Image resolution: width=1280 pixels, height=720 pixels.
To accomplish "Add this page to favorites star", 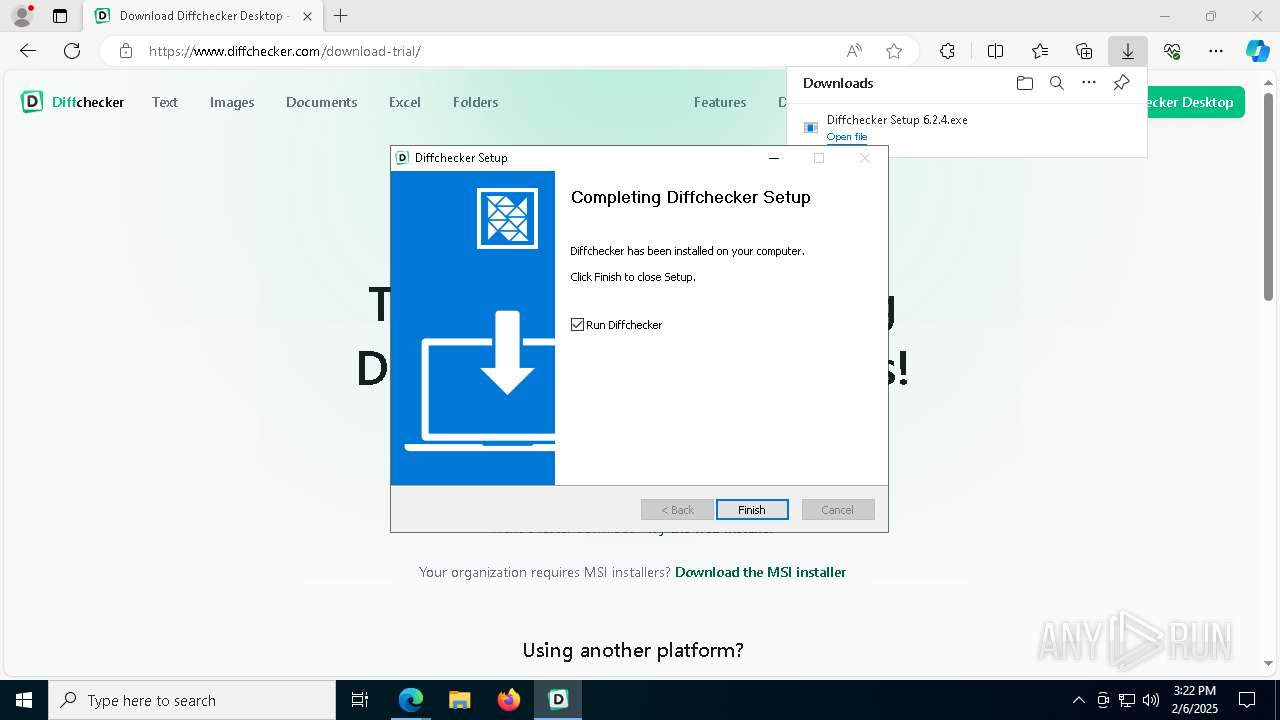I will (894, 51).
